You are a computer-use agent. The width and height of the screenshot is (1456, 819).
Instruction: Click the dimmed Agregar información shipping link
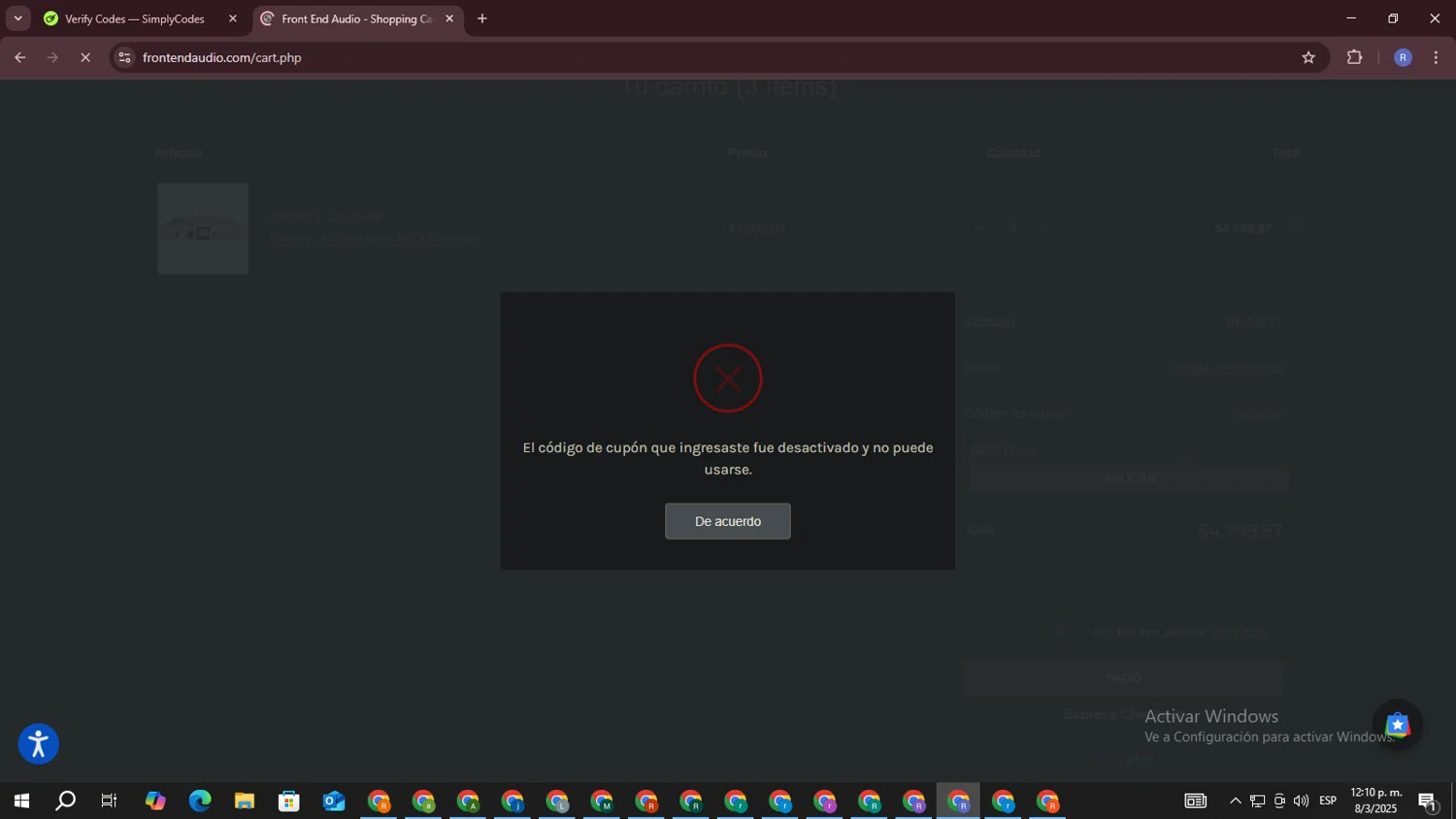pyautogui.click(x=1225, y=369)
